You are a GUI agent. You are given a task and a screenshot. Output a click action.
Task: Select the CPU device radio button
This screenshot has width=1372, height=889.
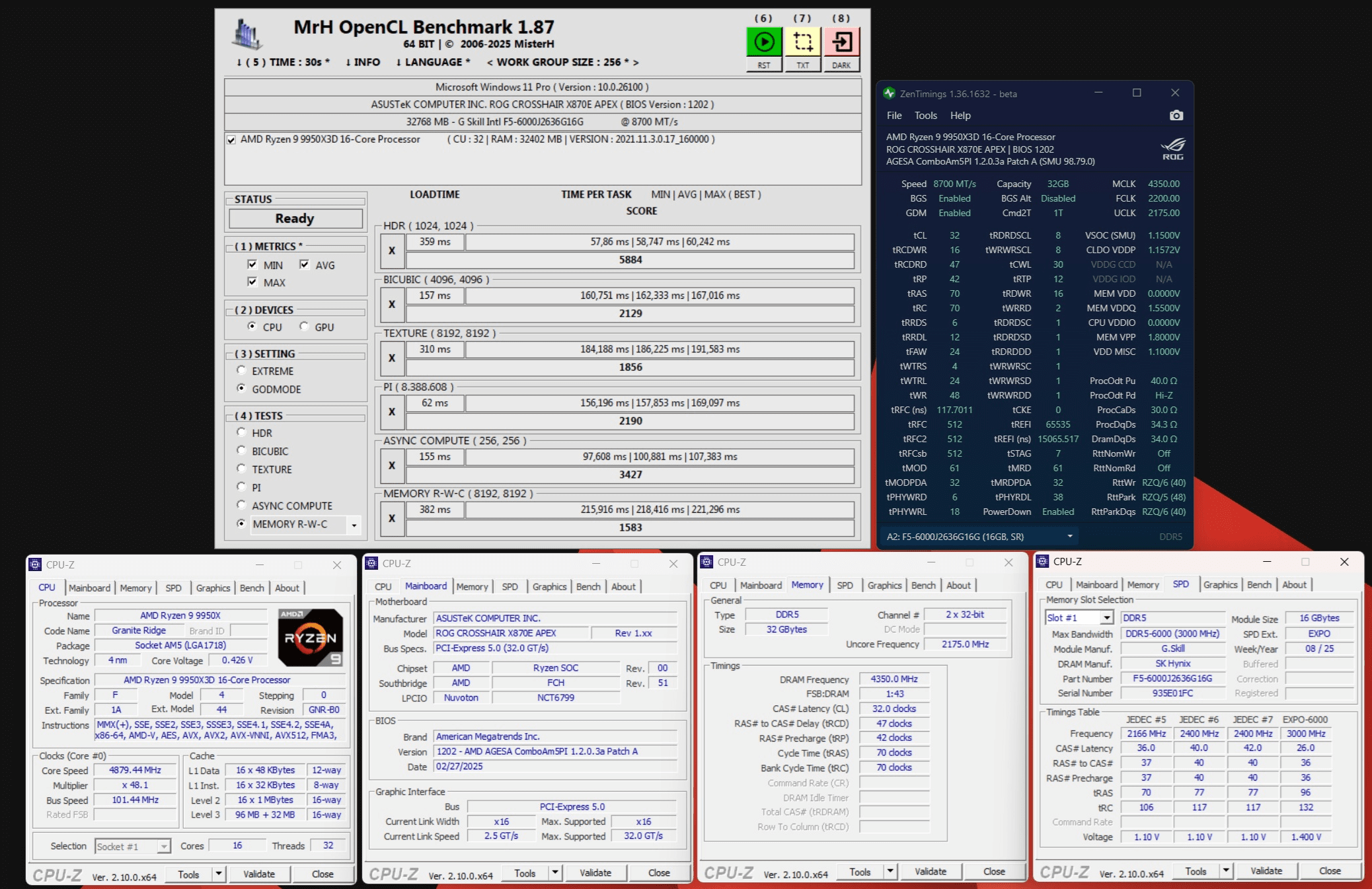(x=252, y=326)
